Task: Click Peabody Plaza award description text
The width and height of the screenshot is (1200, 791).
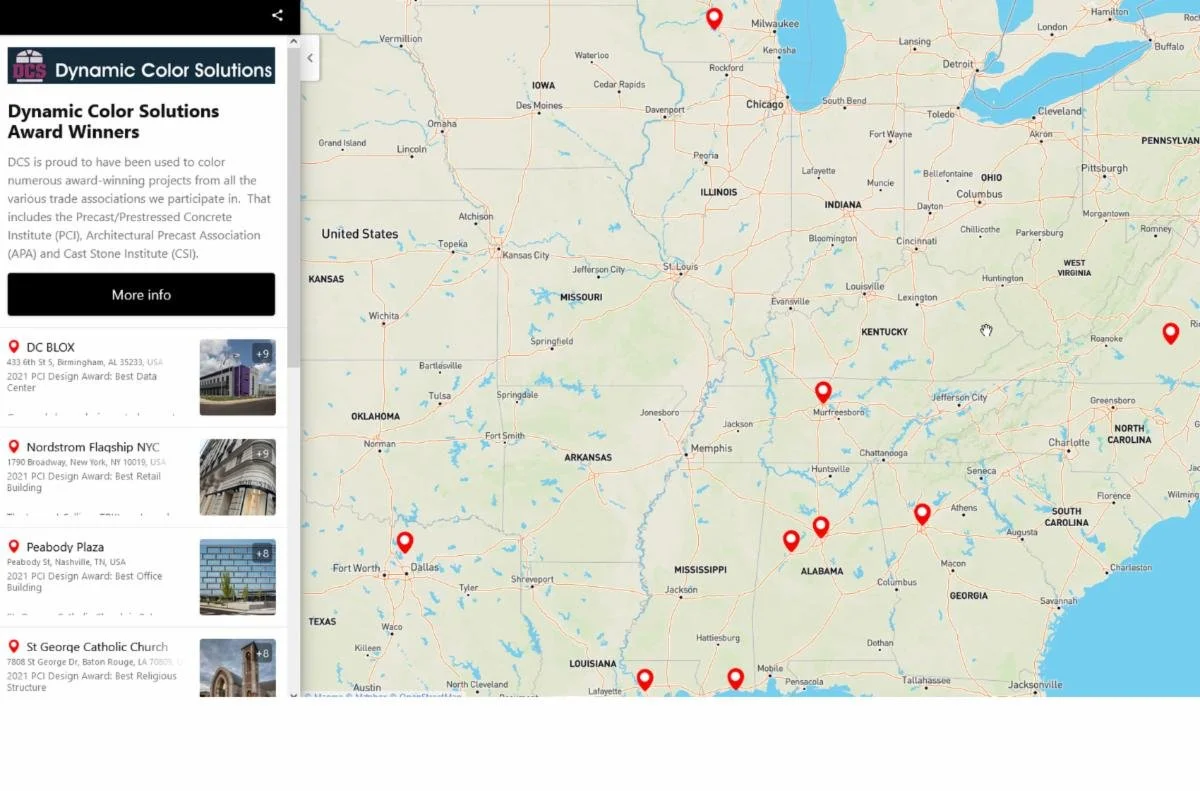Action: [84, 581]
